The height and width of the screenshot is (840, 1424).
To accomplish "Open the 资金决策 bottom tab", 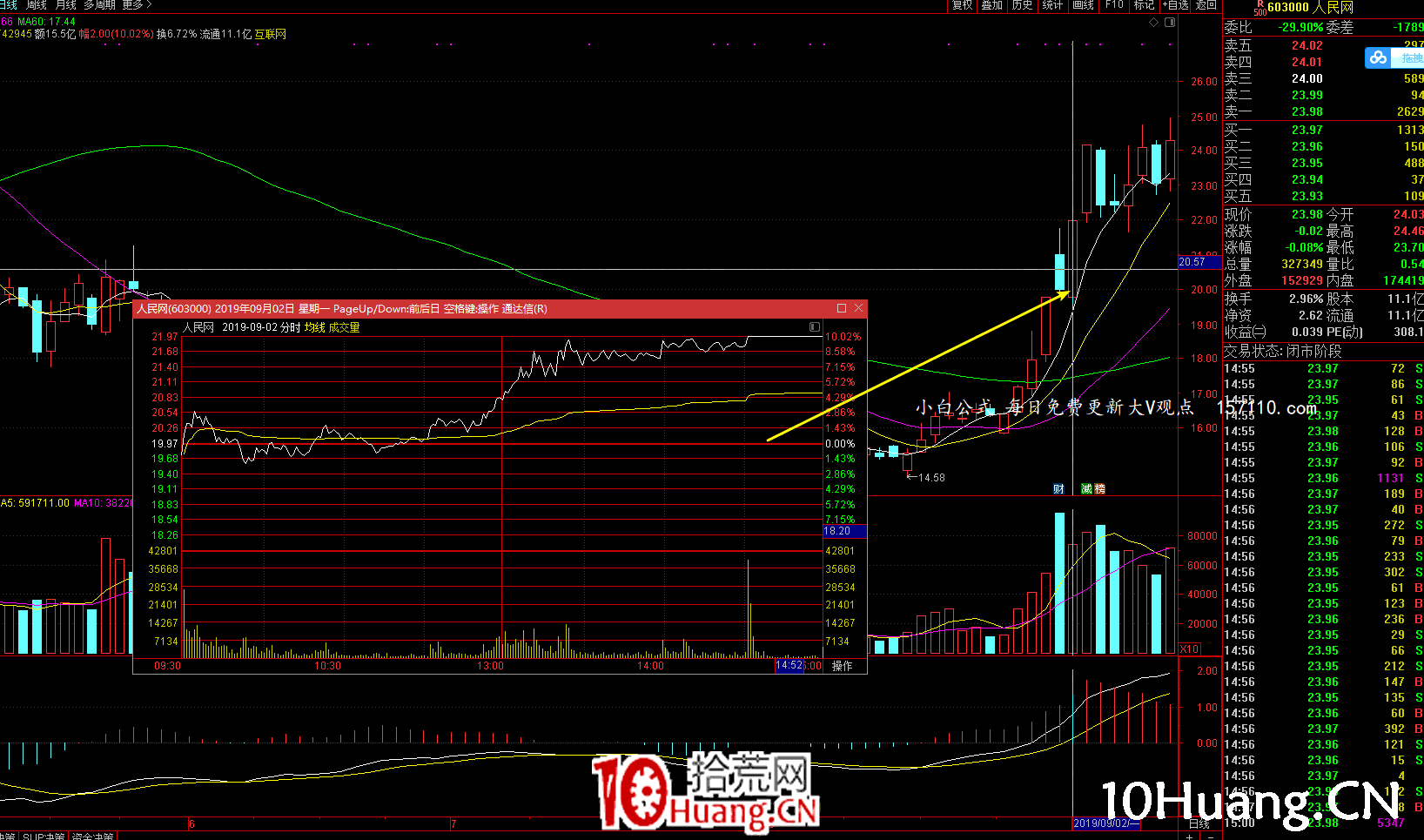I will click(93, 837).
